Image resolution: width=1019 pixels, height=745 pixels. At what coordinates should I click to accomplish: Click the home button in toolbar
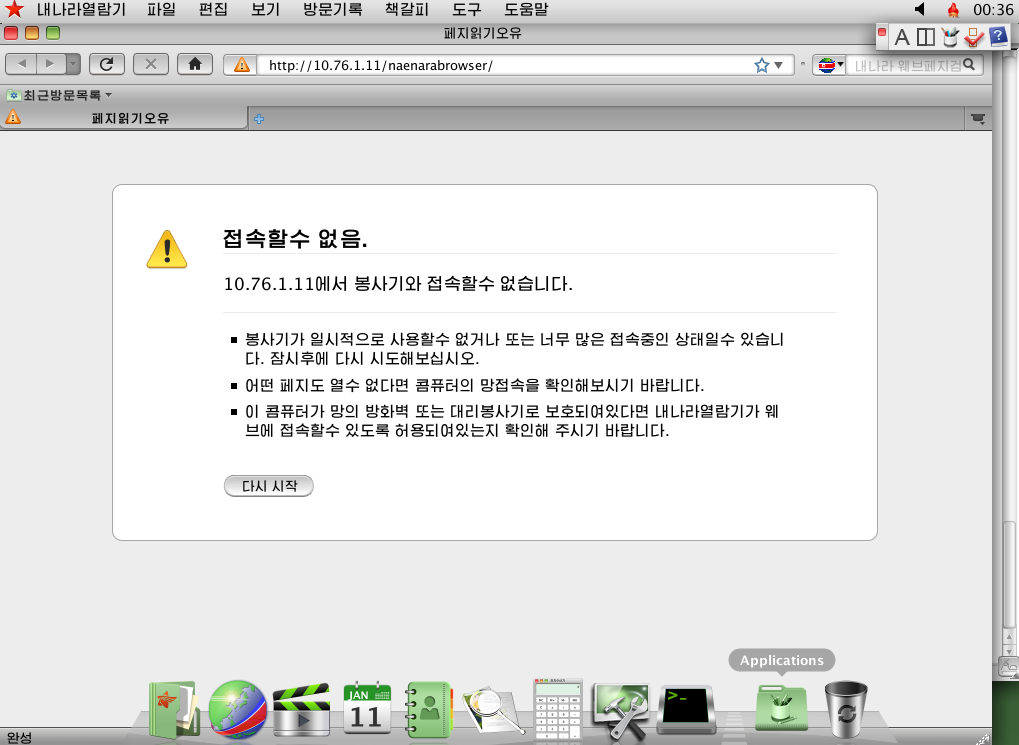(x=195, y=64)
